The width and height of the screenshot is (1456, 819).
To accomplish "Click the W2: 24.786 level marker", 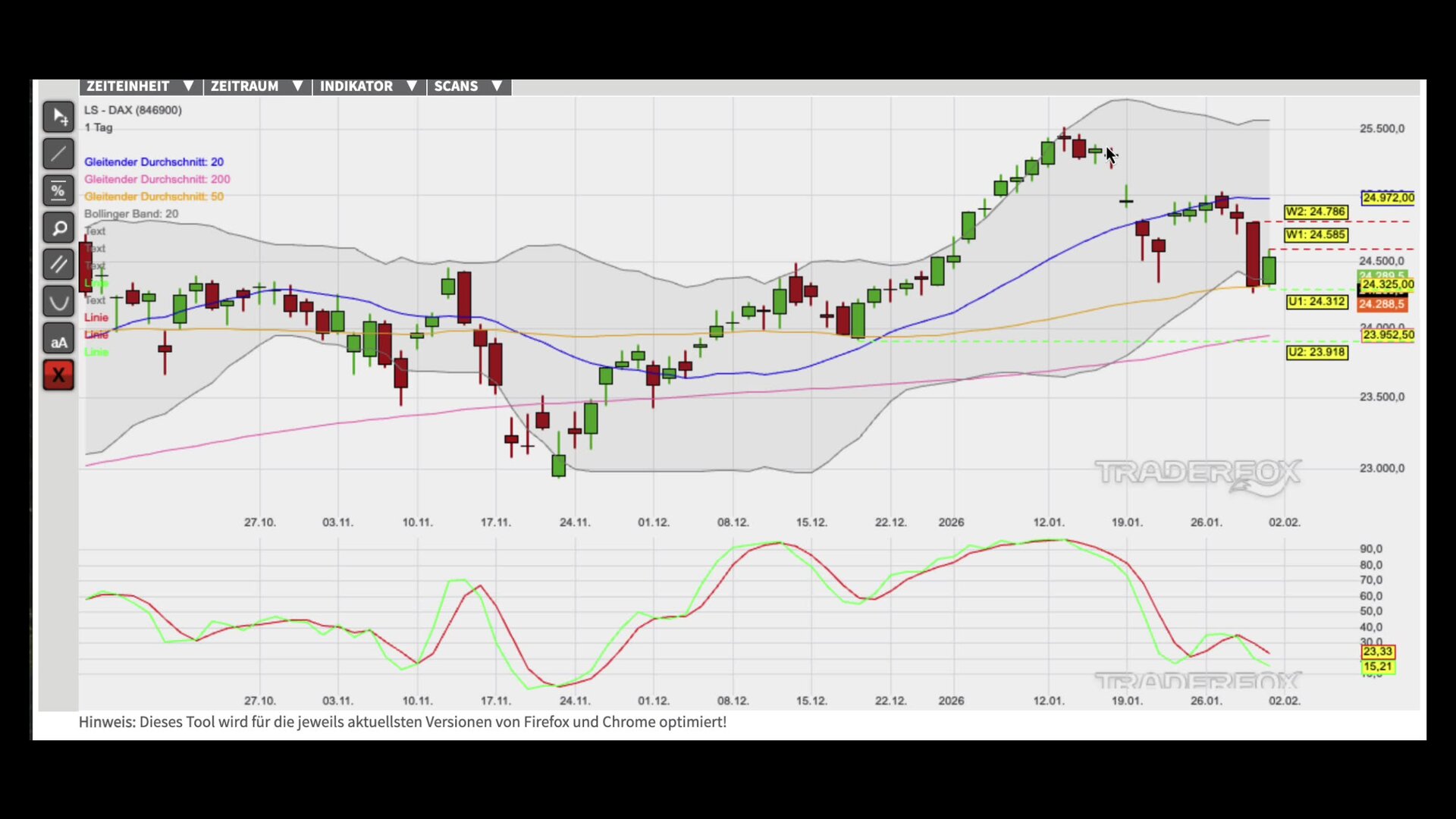I will [x=1316, y=212].
